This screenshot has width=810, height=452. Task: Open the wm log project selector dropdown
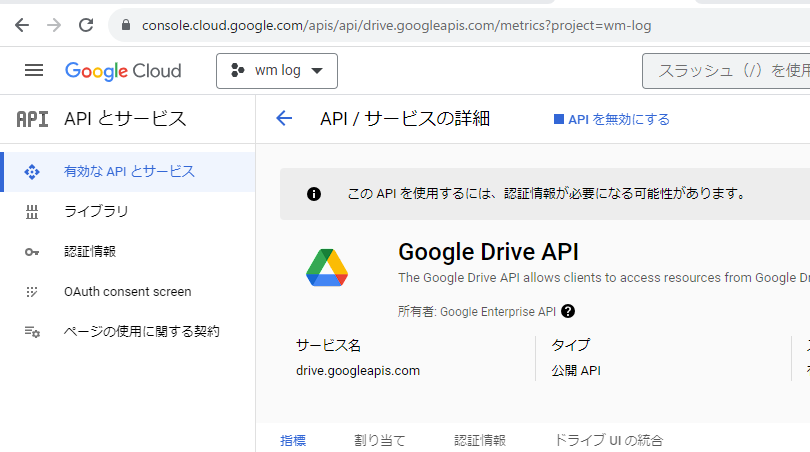[277, 71]
